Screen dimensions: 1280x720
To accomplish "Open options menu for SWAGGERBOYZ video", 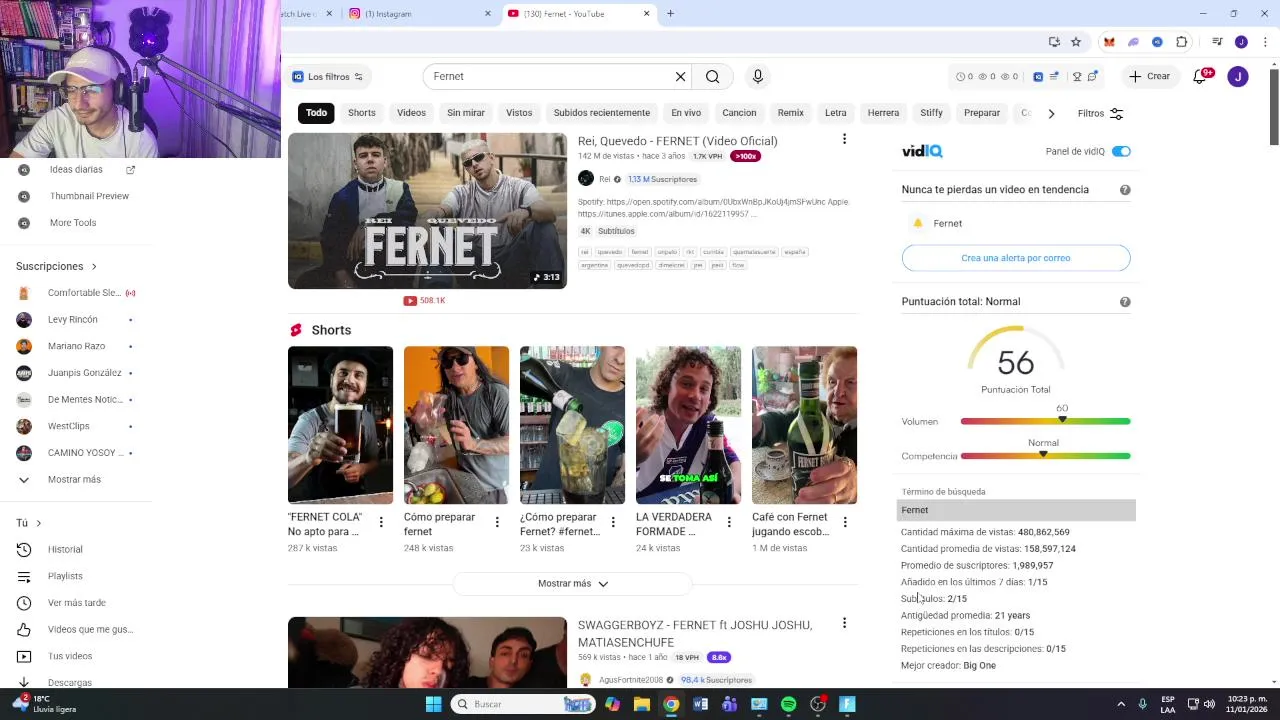I will pyautogui.click(x=844, y=623).
